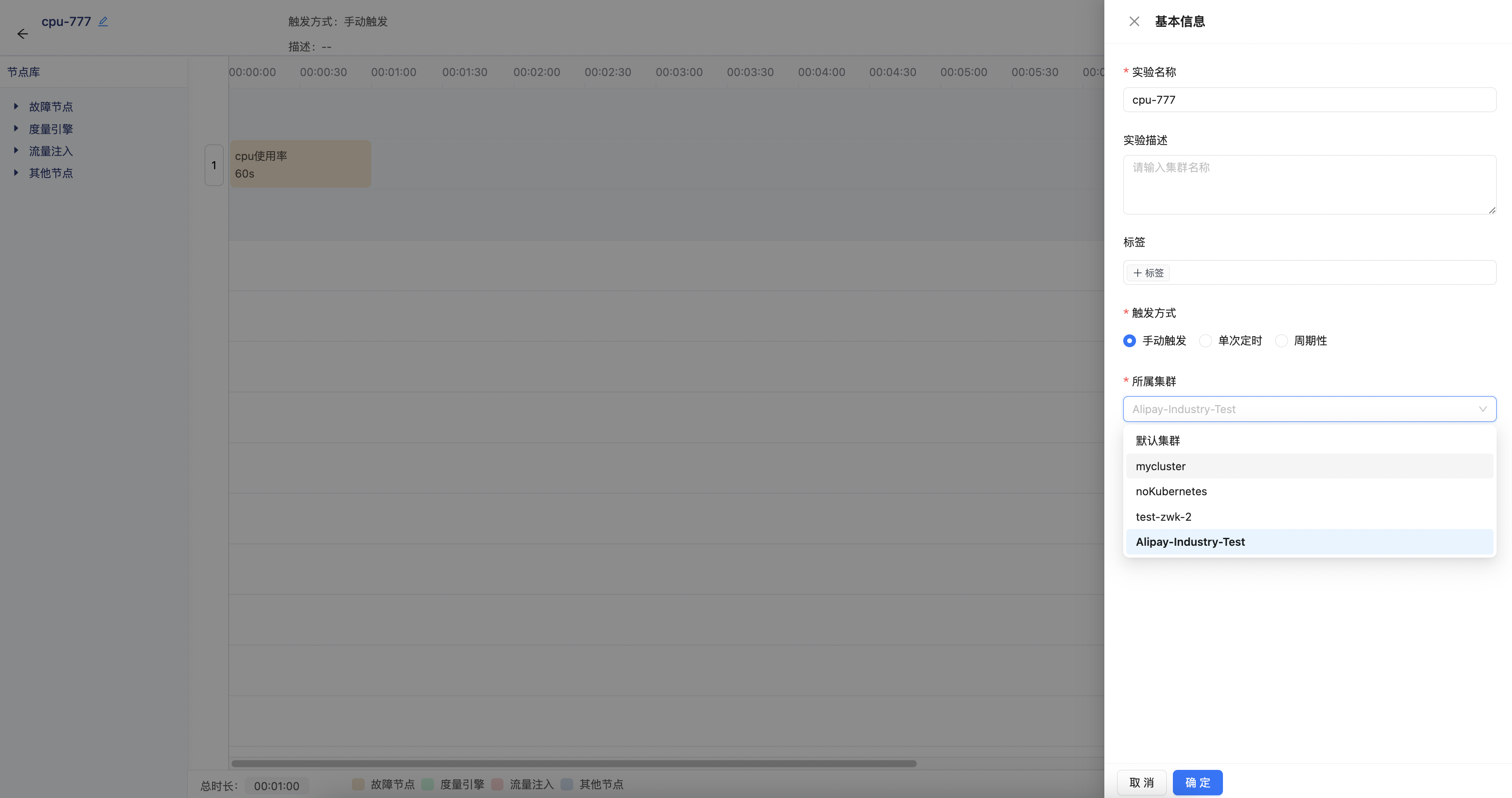Click the 其他节点 legend blue swatch
1512x798 pixels.
tap(567, 784)
